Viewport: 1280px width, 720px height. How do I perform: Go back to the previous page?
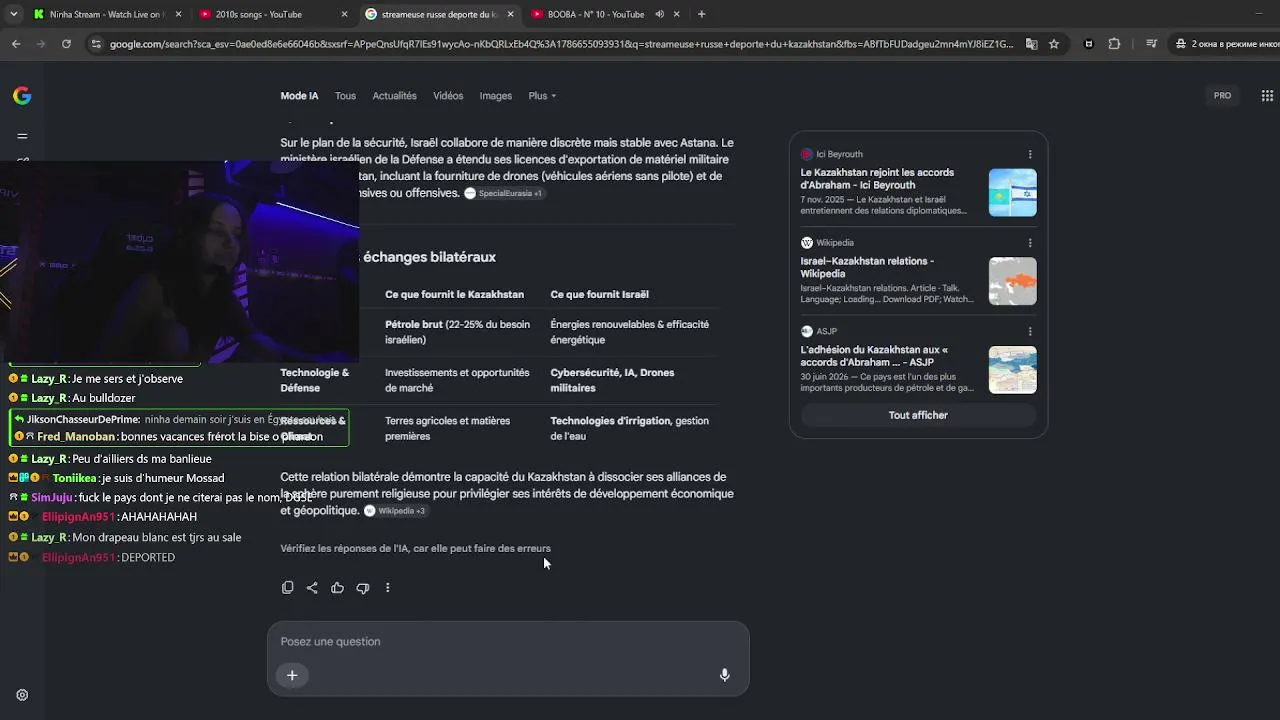tap(16, 44)
